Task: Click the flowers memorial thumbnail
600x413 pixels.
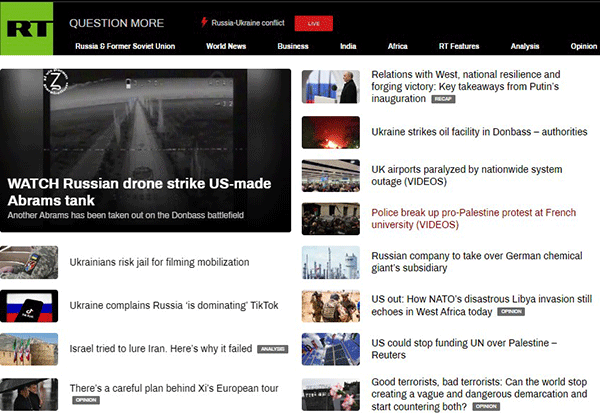Action: [331, 395]
